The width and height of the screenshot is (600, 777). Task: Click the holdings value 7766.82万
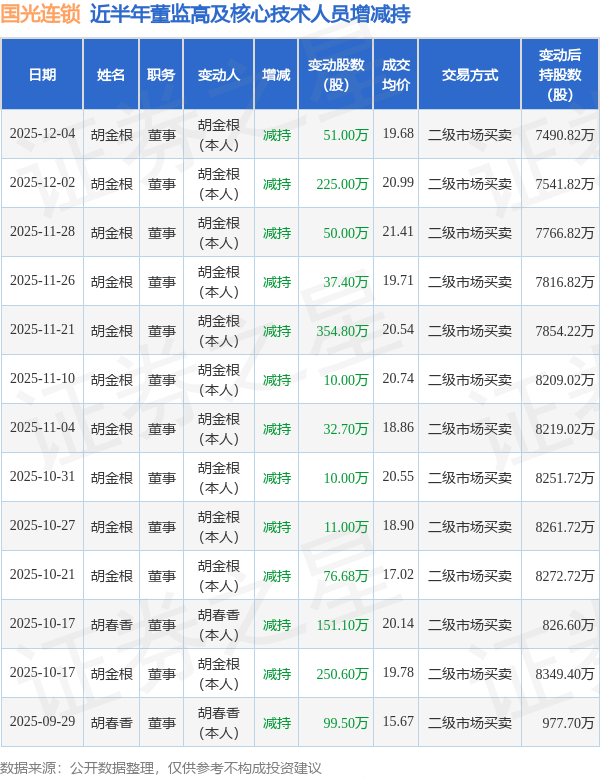564,233
